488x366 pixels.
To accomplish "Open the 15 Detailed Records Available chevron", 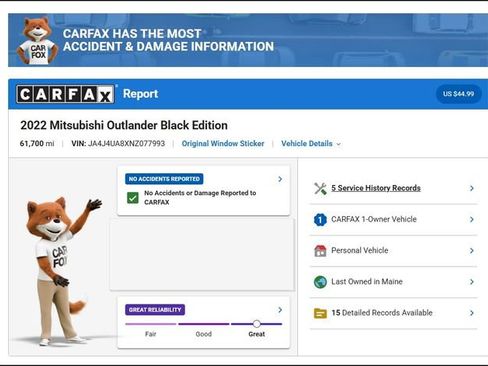I will pyautogui.click(x=472, y=313).
